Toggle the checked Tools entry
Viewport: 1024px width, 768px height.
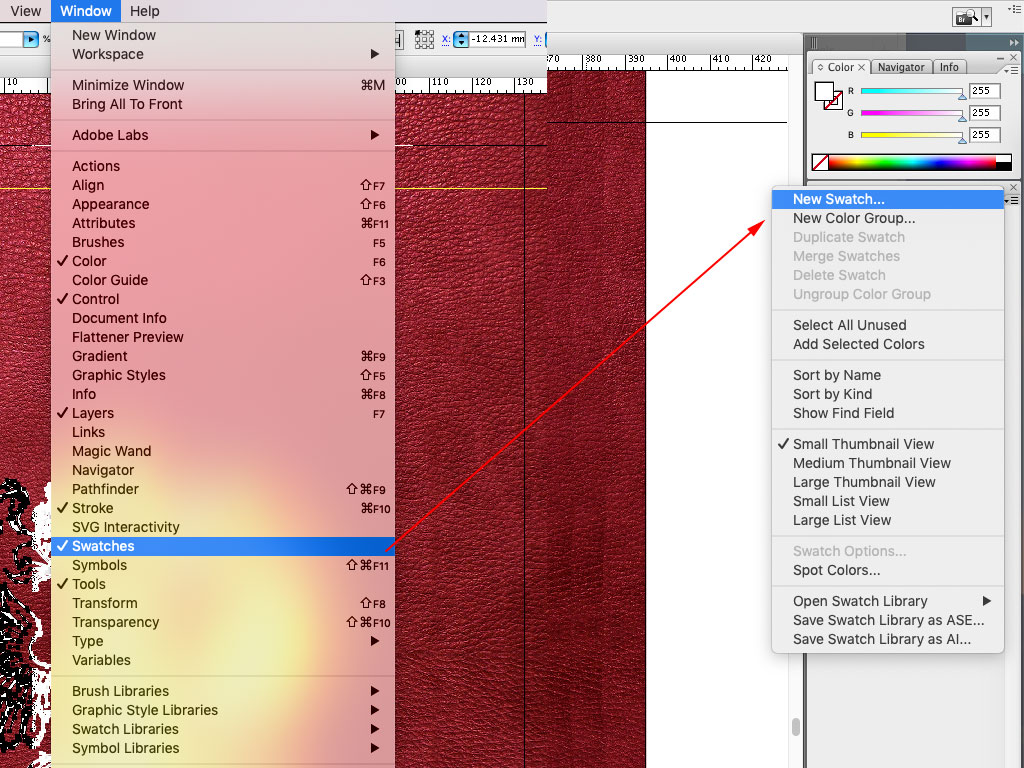point(223,584)
